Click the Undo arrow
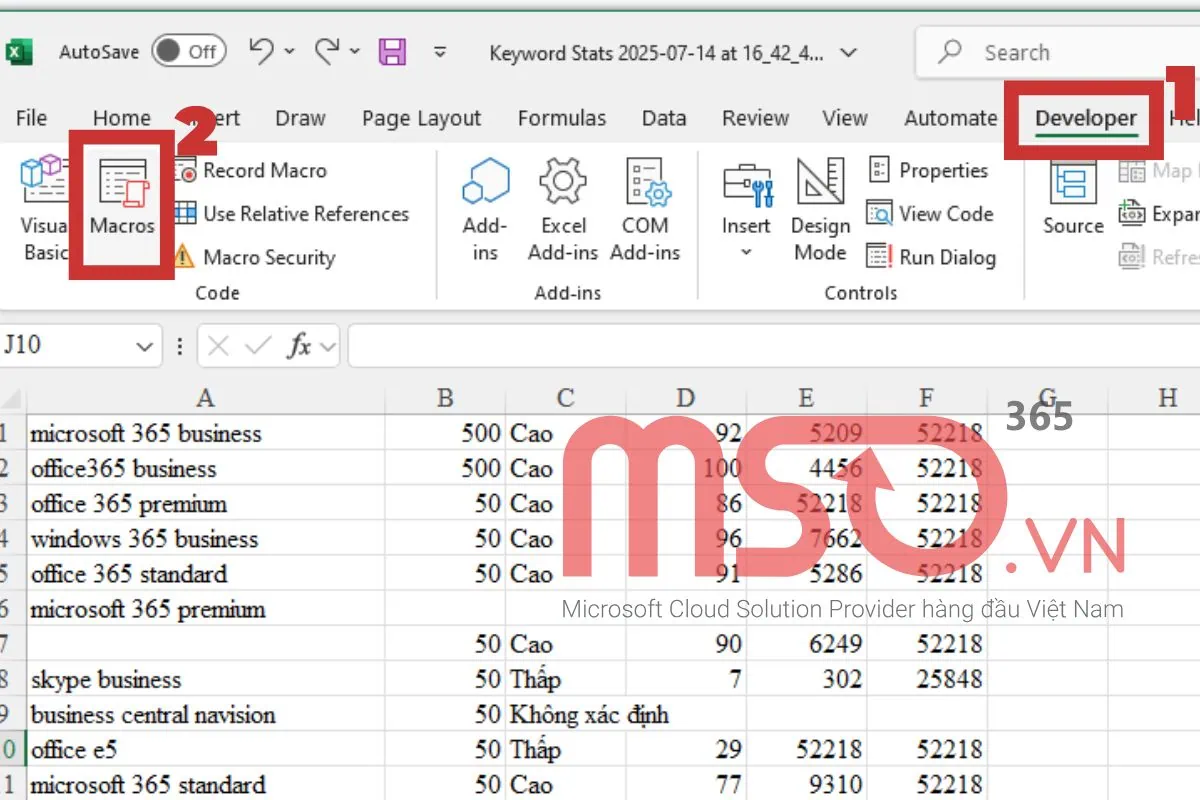This screenshot has width=1200, height=800. click(x=261, y=52)
